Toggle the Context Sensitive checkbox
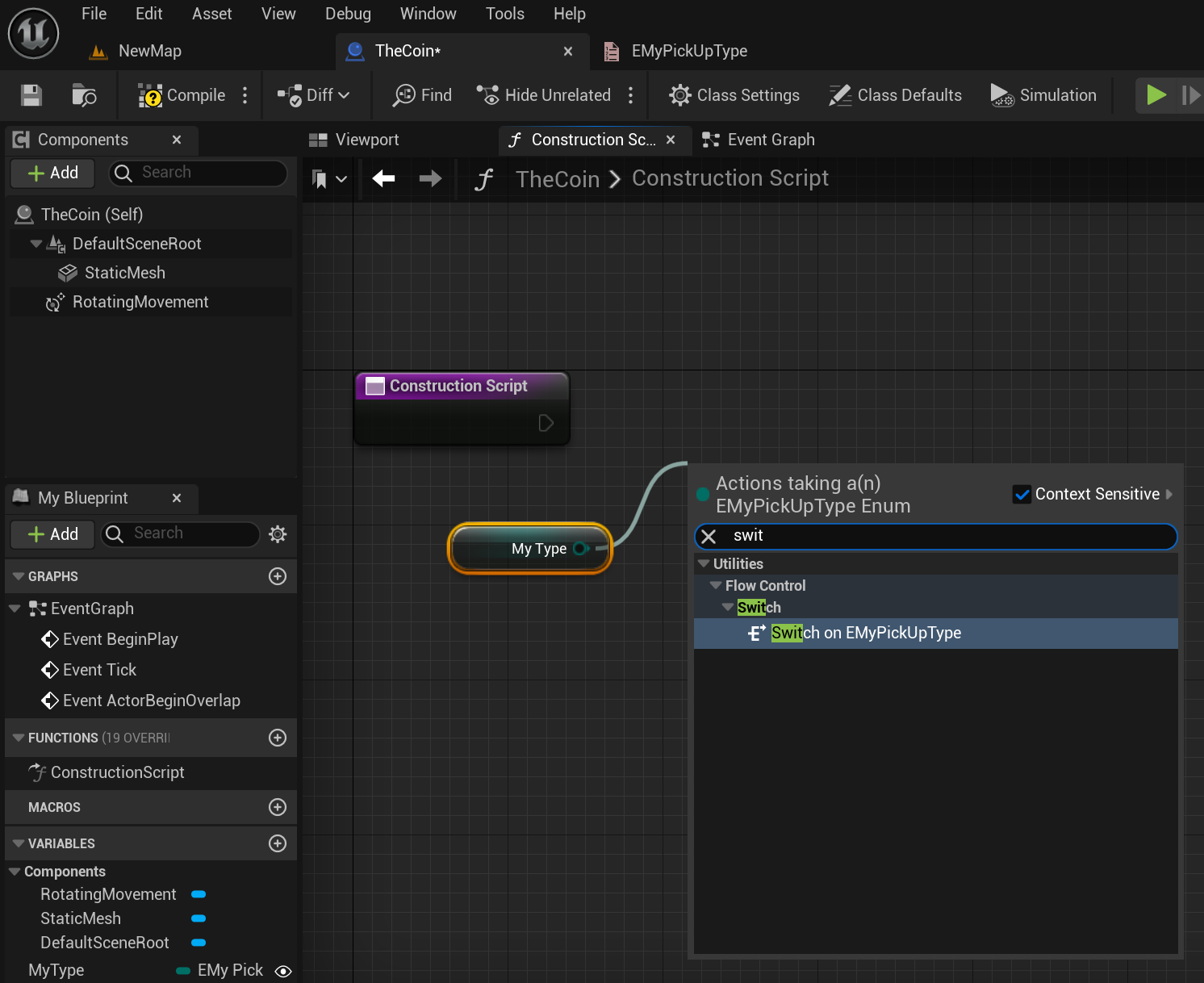The width and height of the screenshot is (1204, 983). [x=1022, y=494]
